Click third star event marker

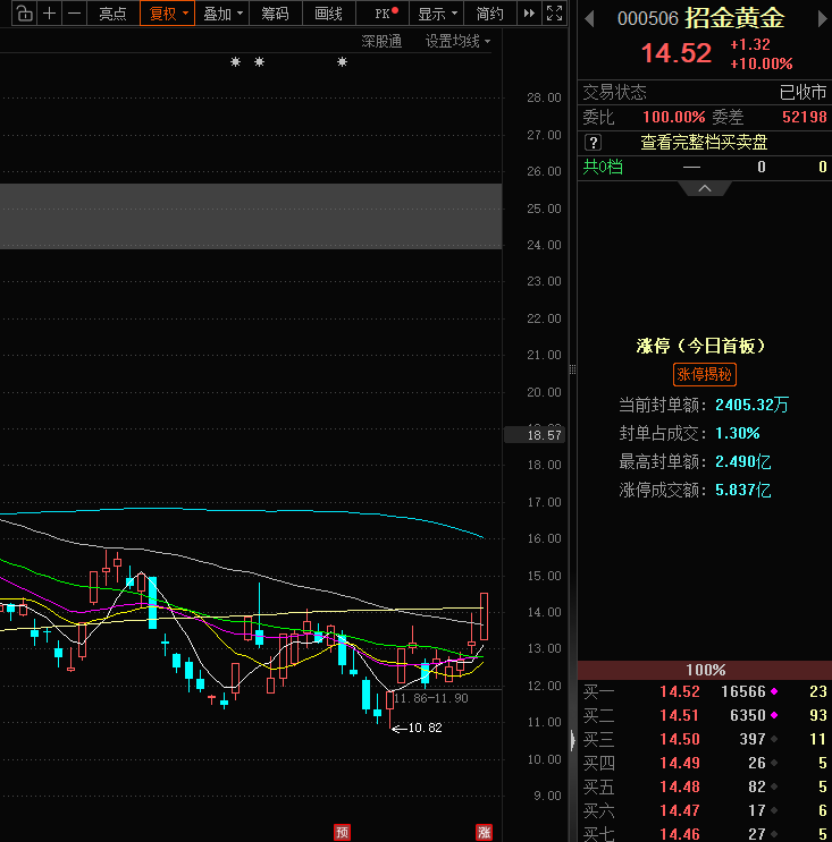point(342,62)
